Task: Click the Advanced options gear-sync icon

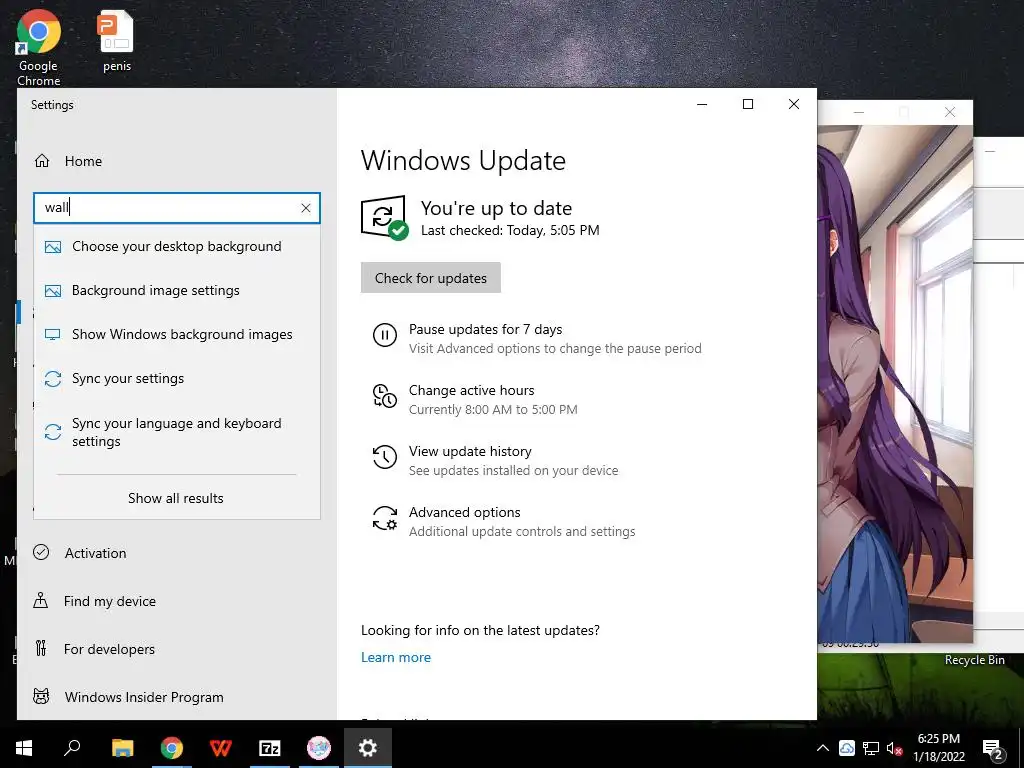Action: pyautogui.click(x=385, y=519)
